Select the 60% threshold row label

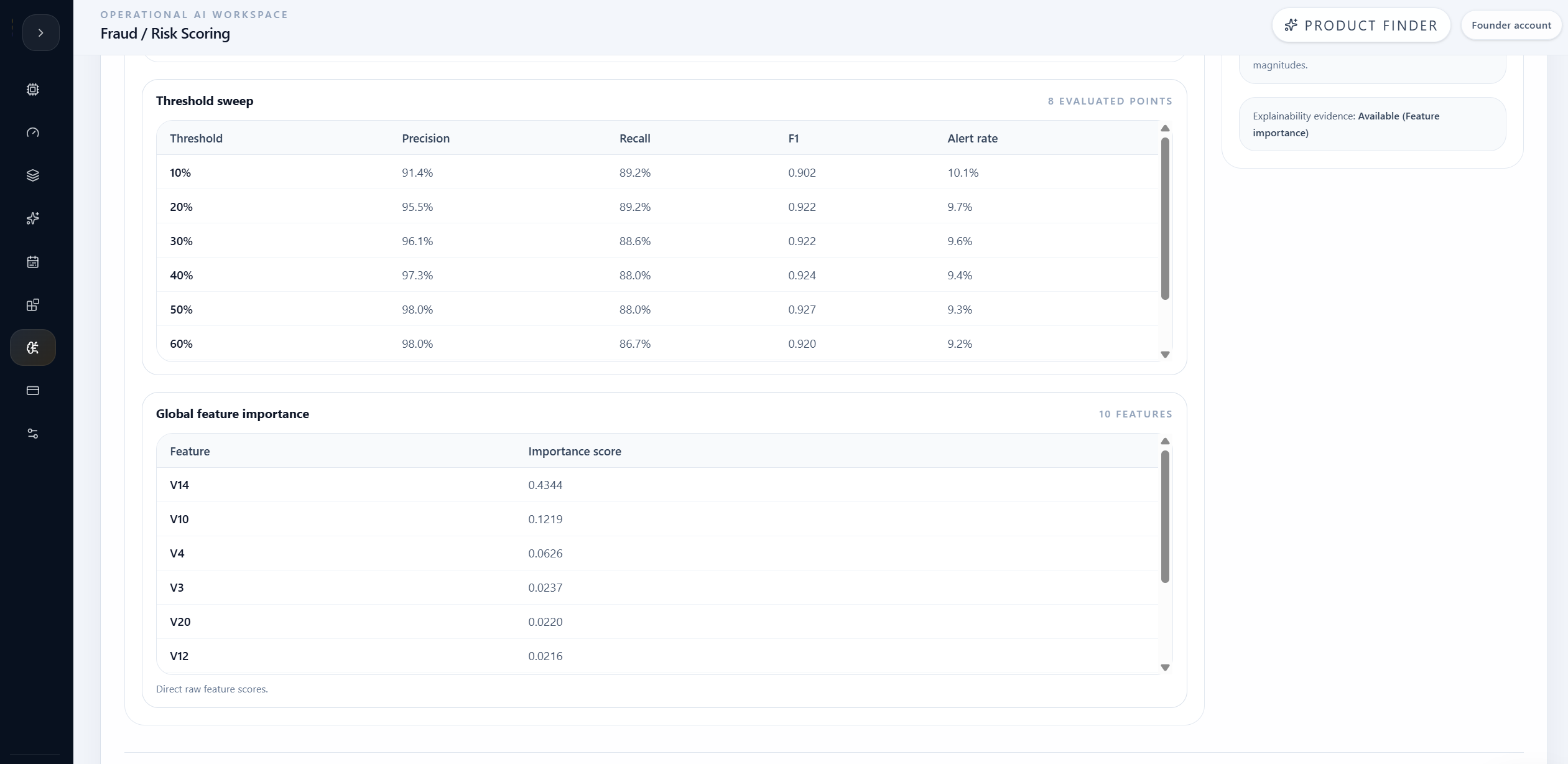[181, 343]
